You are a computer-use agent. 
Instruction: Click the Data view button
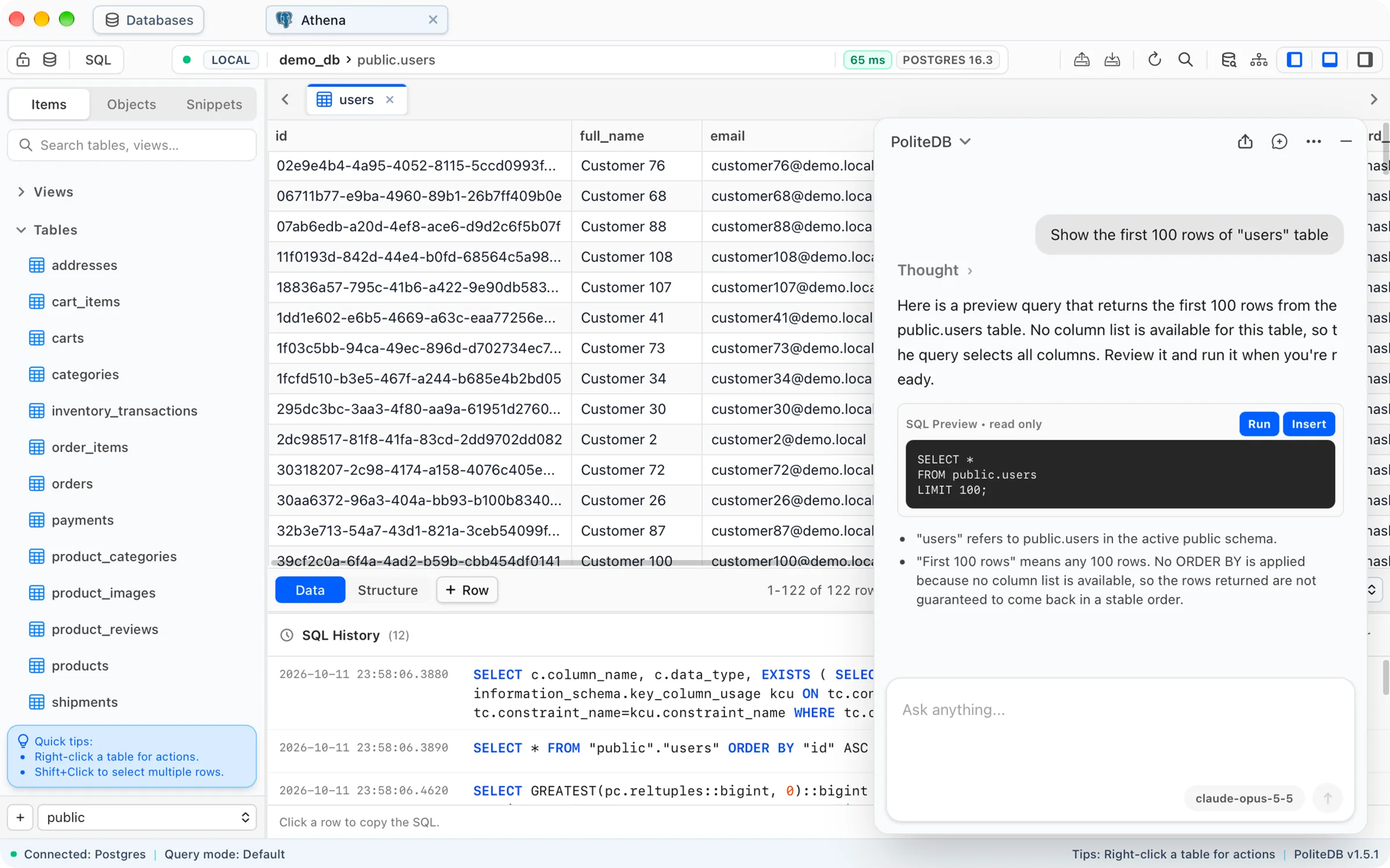coord(310,589)
